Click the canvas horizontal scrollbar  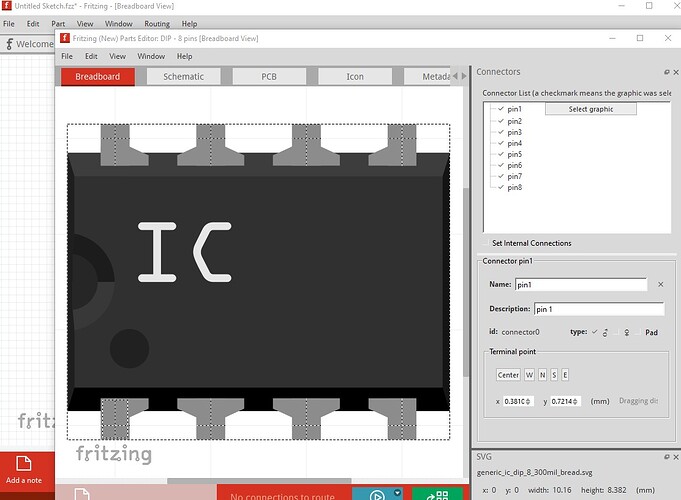tap(259, 480)
